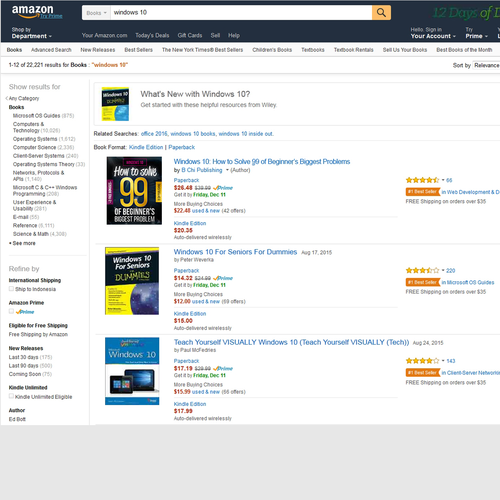Click star rating of How to Solve 99
Viewport: 500px width, 500px height.
tap(422, 180)
